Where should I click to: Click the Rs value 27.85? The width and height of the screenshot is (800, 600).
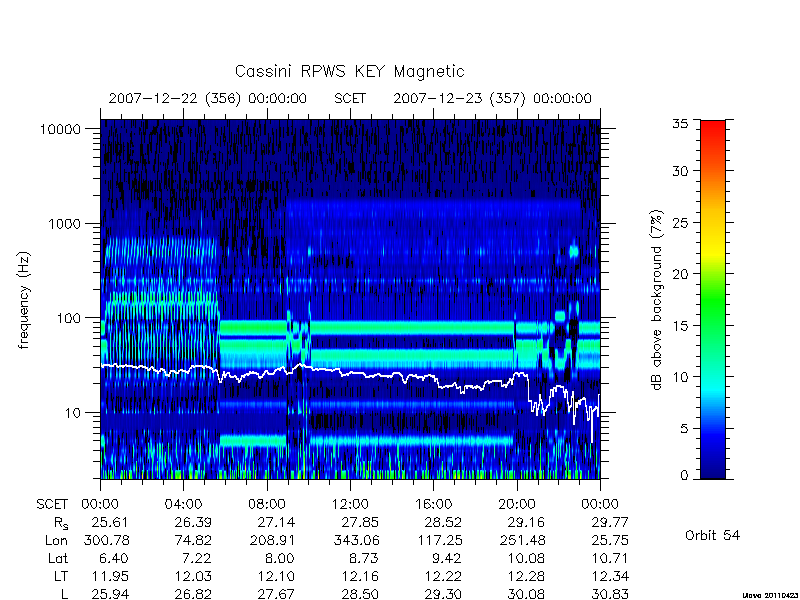(x=360, y=522)
